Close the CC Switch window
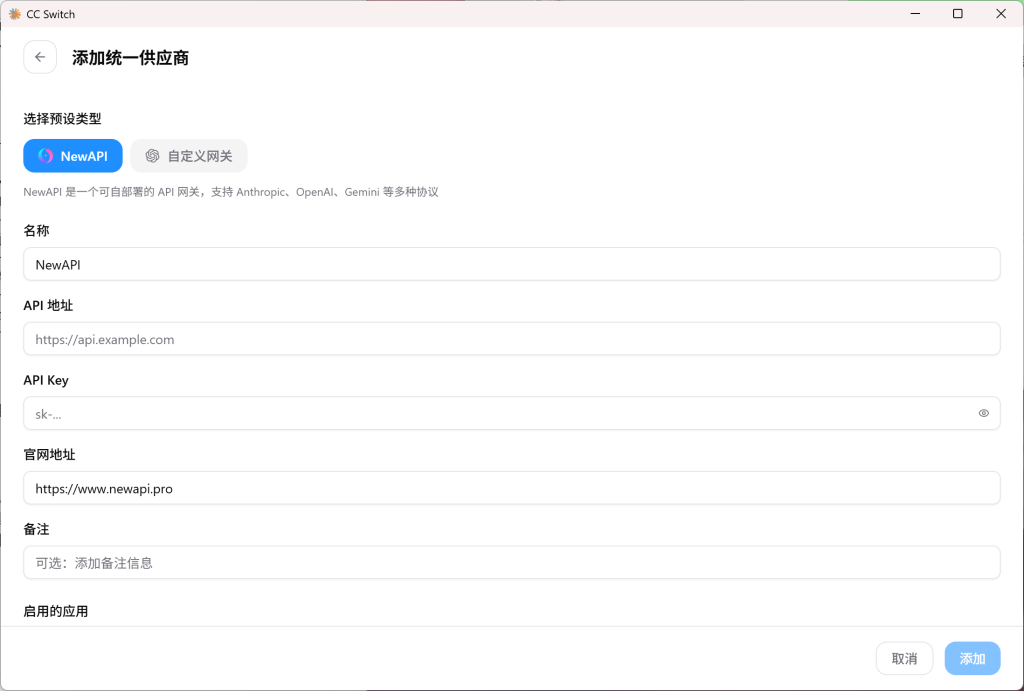1024x691 pixels. (x=1001, y=14)
